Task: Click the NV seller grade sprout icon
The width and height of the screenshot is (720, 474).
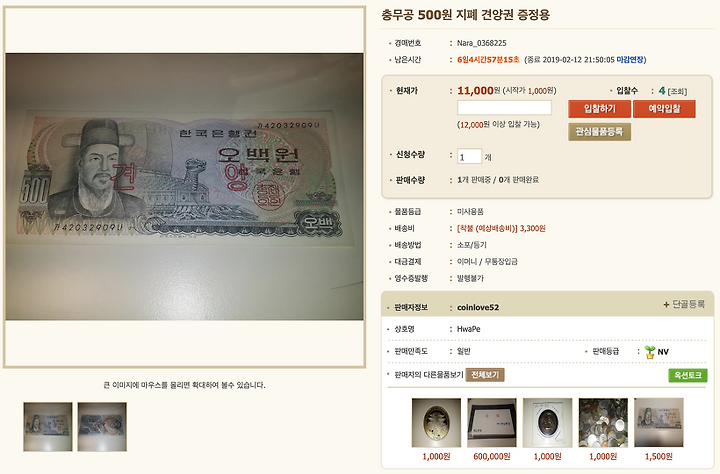Action: pos(650,352)
